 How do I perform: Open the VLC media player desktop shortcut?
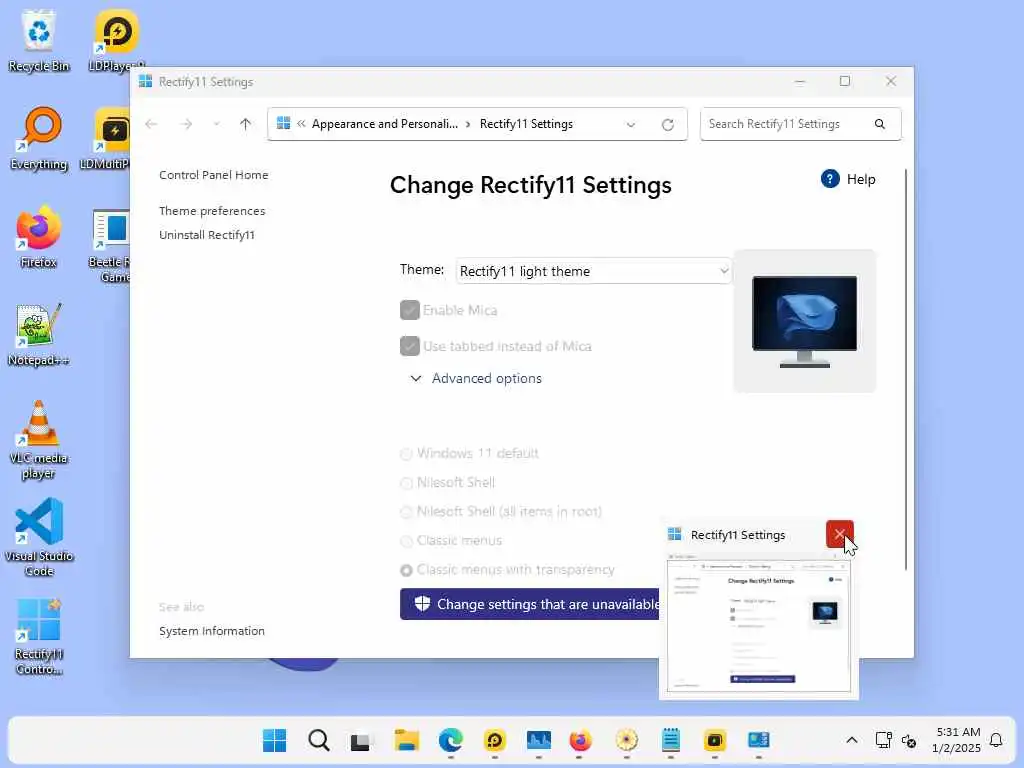[39, 441]
